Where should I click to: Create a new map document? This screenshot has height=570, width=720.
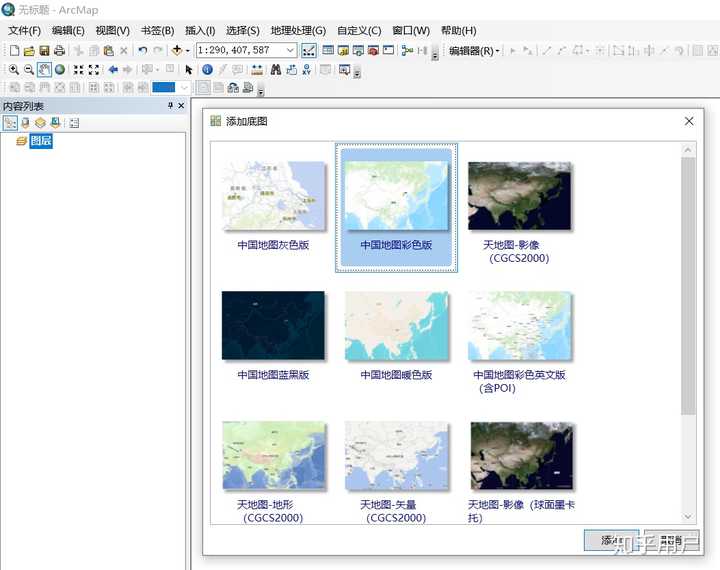(x=14, y=51)
